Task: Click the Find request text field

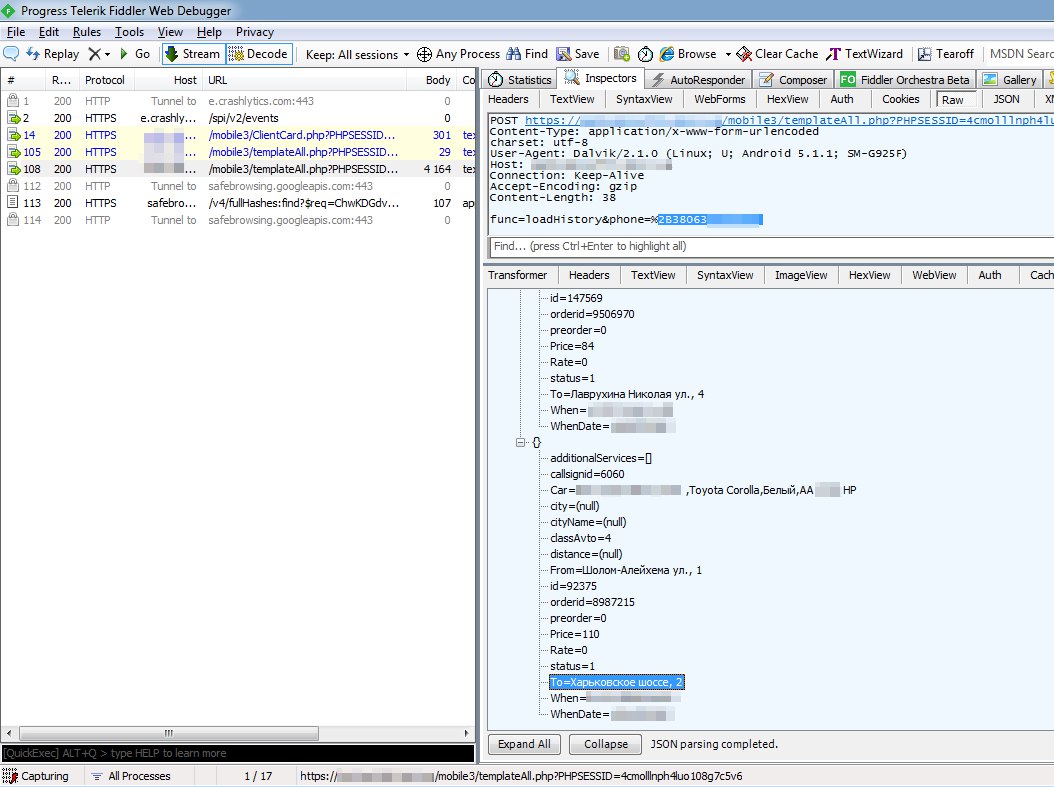Action: (772, 247)
